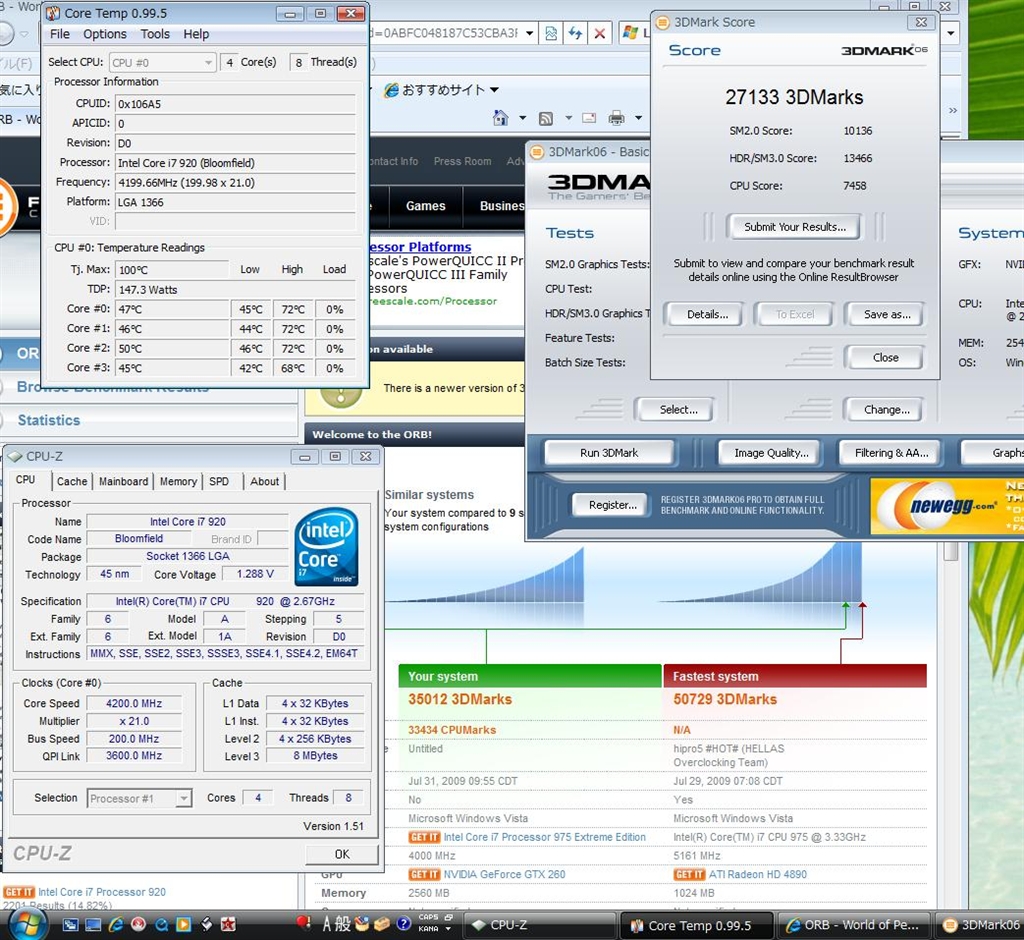Open the Processor #1 selection dropdown

tap(183, 798)
